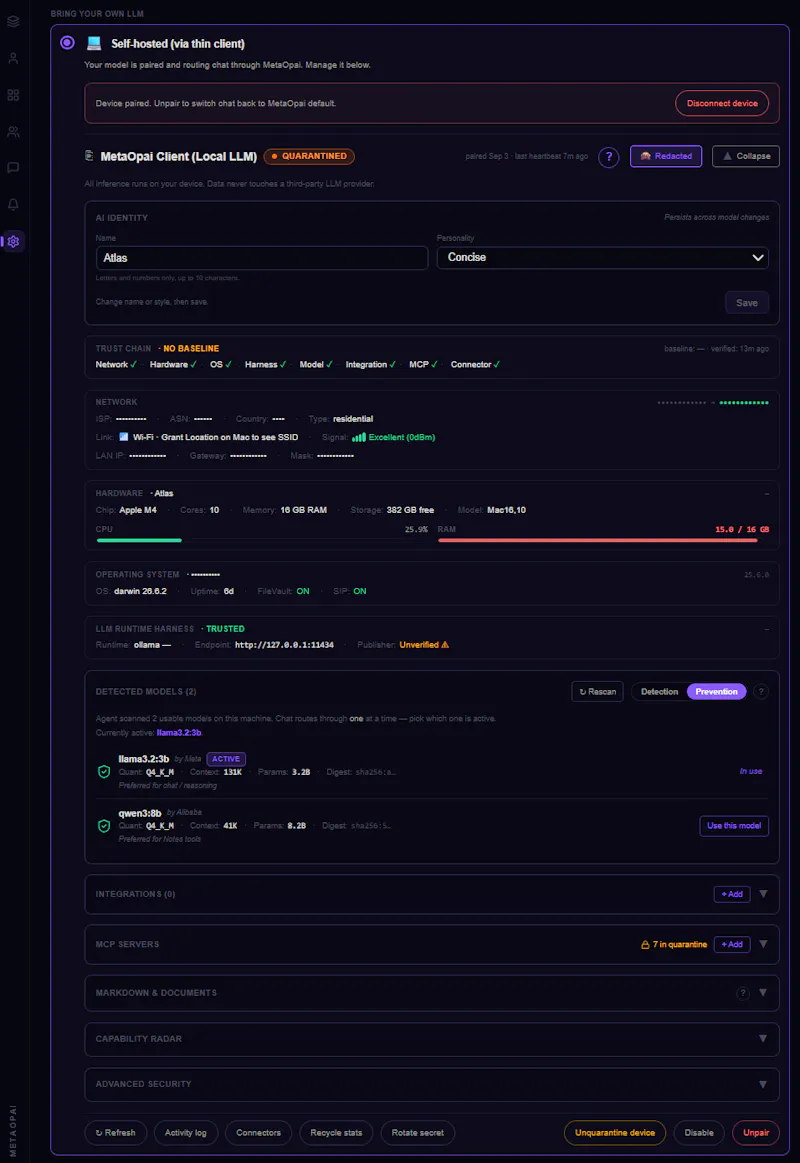Expand the Integrations section arrow

tap(763, 894)
